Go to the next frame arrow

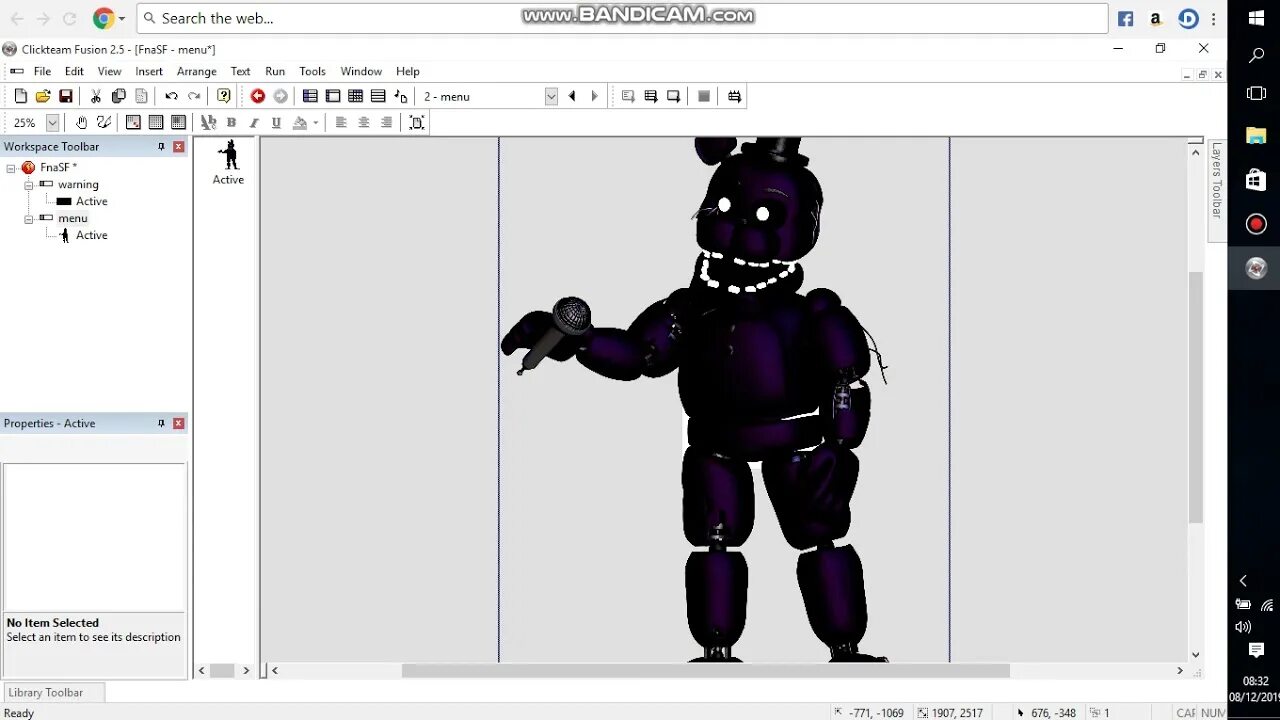(595, 96)
